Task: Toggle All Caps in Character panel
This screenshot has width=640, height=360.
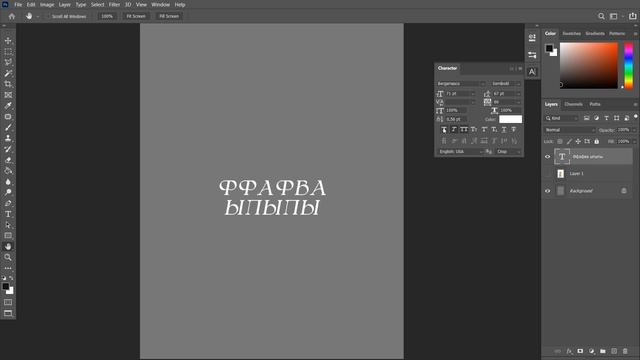Action: (x=464, y=130)
